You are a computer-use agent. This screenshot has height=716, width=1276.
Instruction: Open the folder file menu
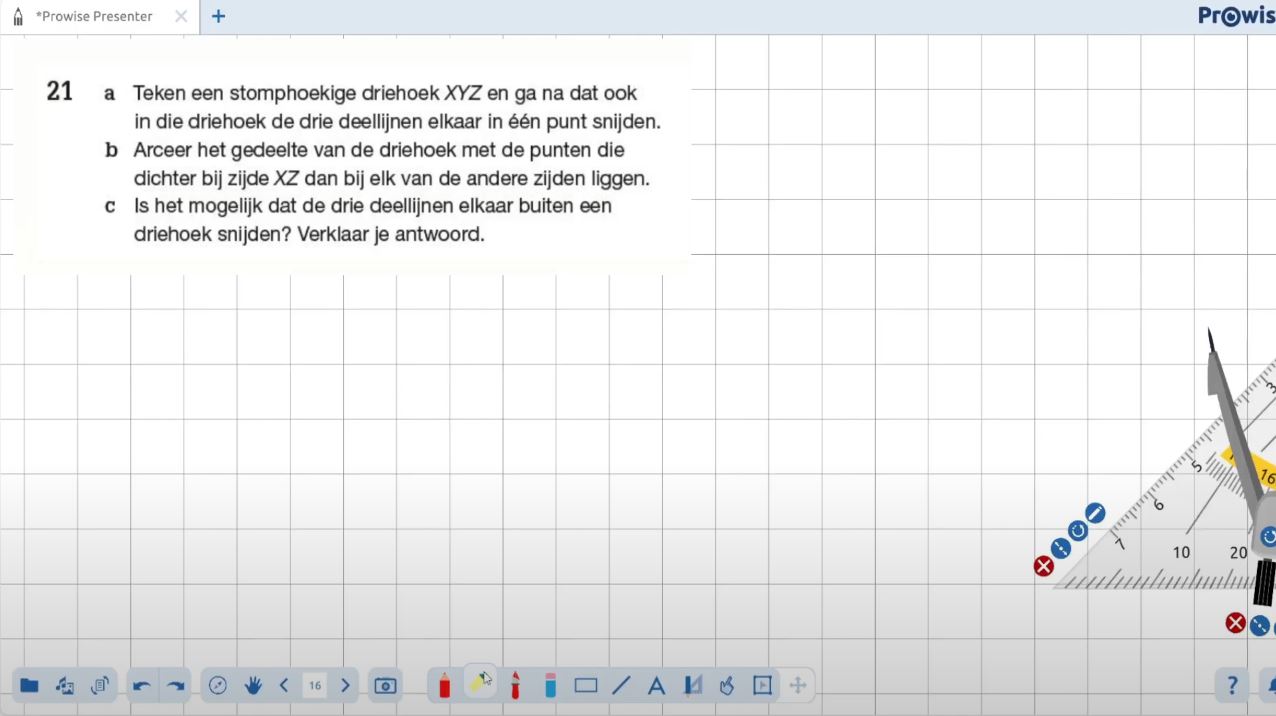(29, 685)
